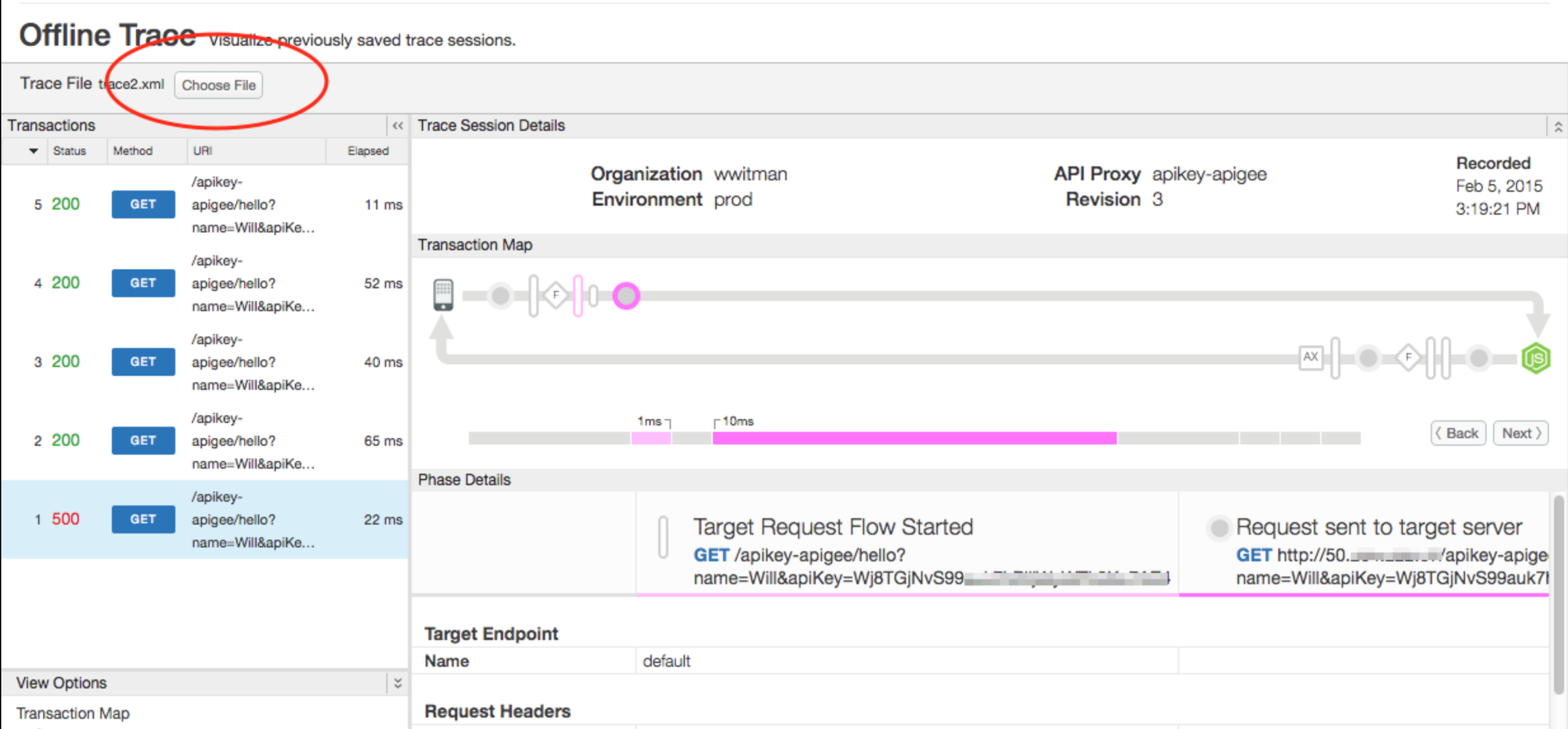Click the diamond-shaped flow branch icon
Image resolution: width=1568 pixels, height=729 pixels.
click(x=554, y=295)
